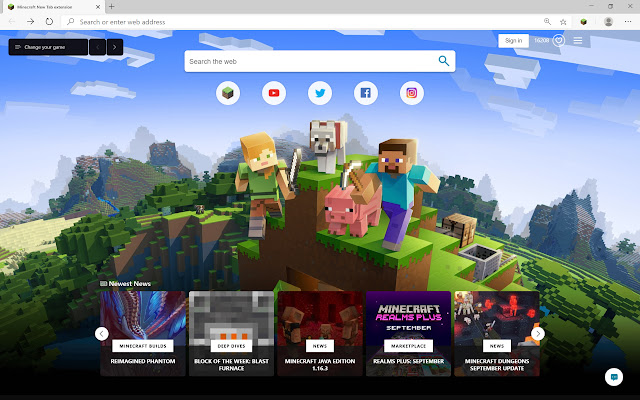Click the browser back arrow
The width and height of the screenshot is (640, 400).
point(12,21)
